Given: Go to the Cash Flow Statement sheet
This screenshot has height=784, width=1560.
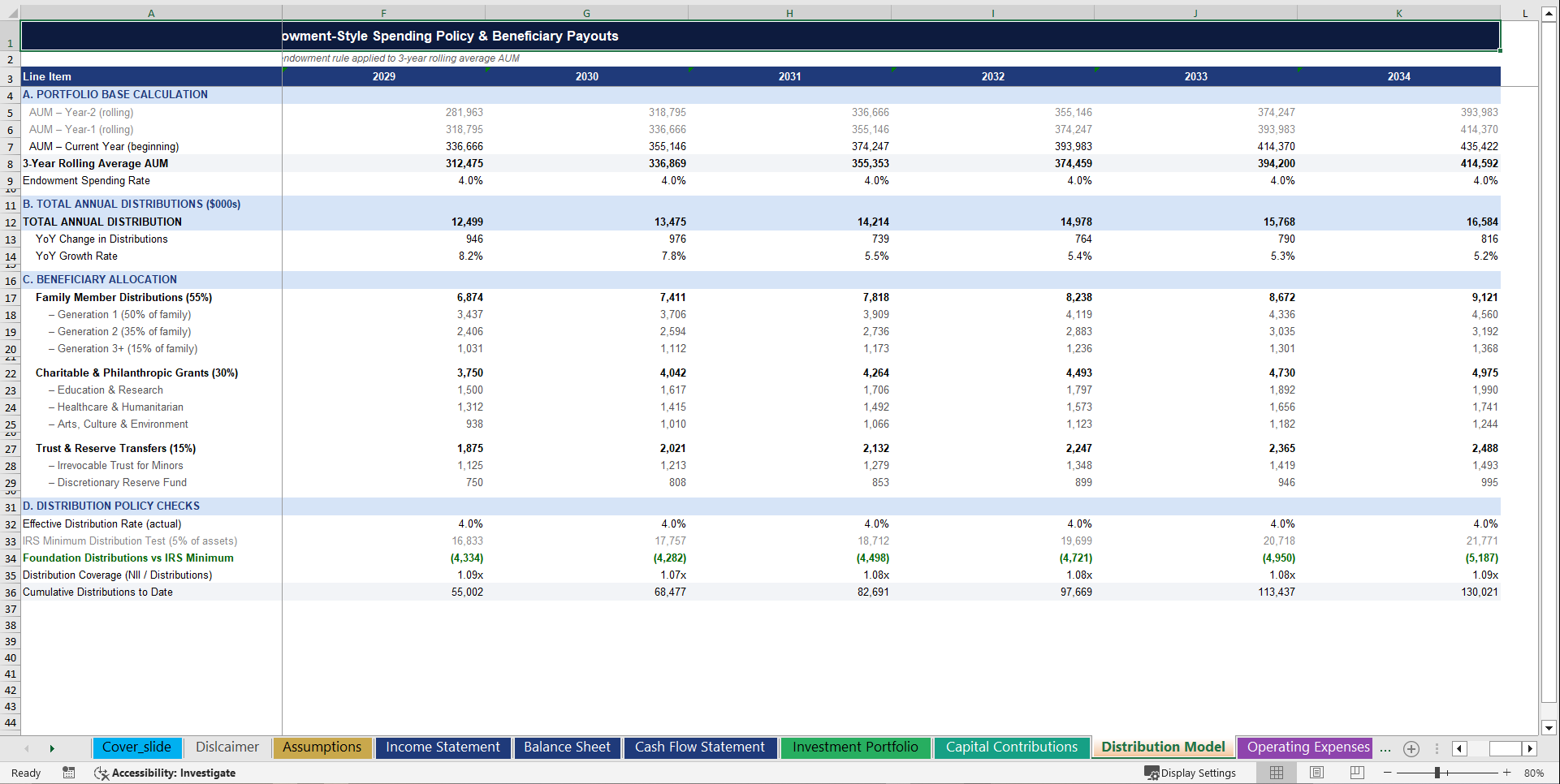Looking at the screenshot, I should (x=700, y=747).
